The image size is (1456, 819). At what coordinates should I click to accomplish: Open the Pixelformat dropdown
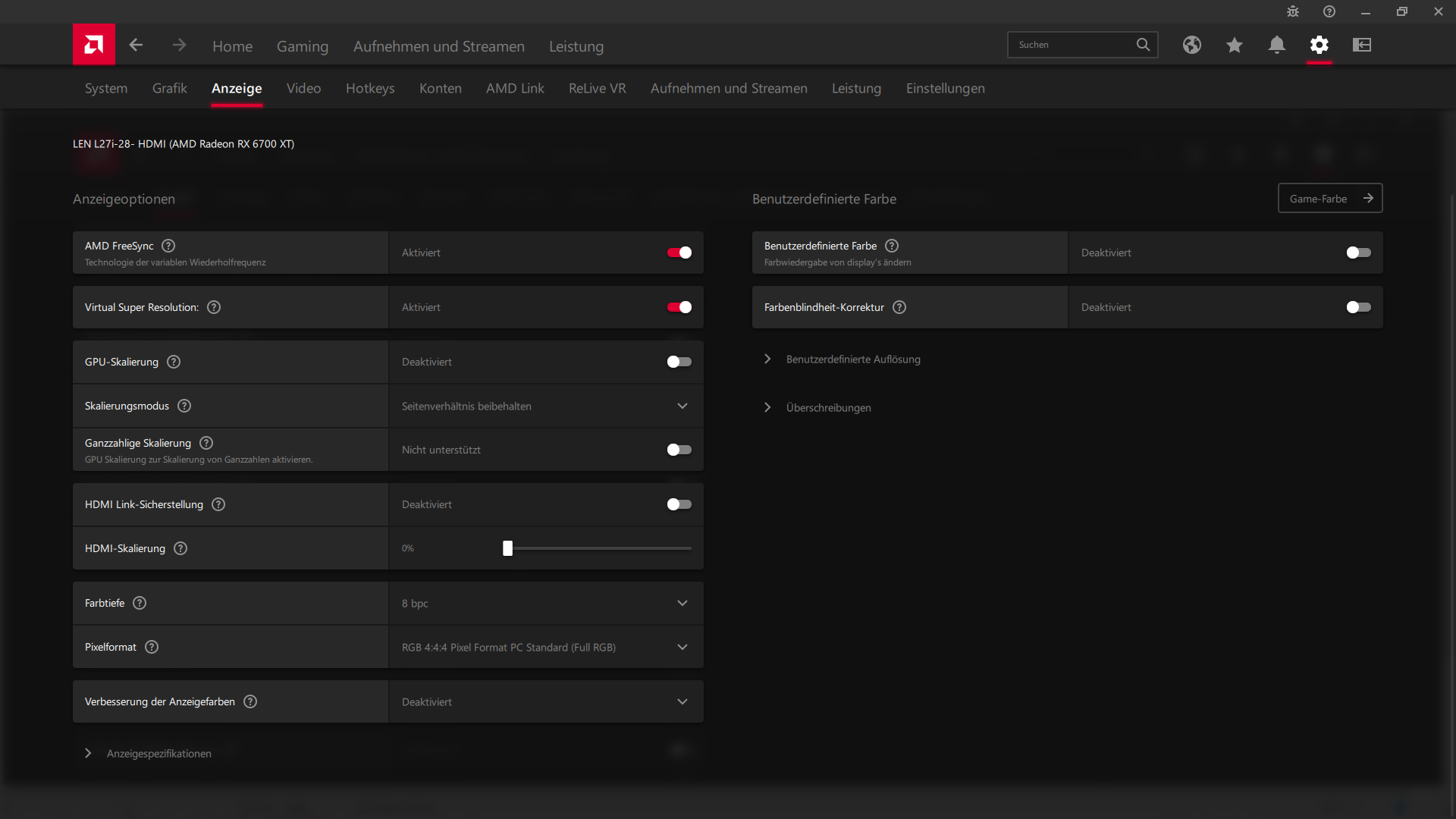546,648
